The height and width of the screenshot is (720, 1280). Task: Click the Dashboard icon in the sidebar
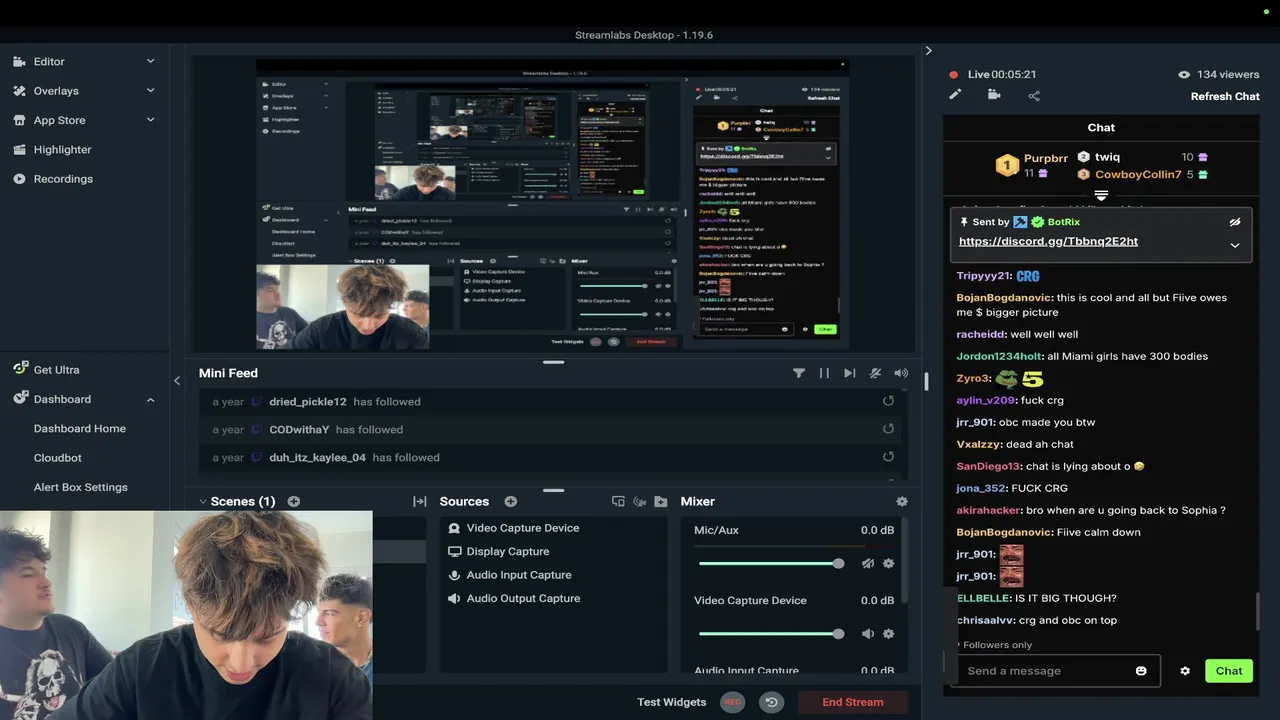20,398
